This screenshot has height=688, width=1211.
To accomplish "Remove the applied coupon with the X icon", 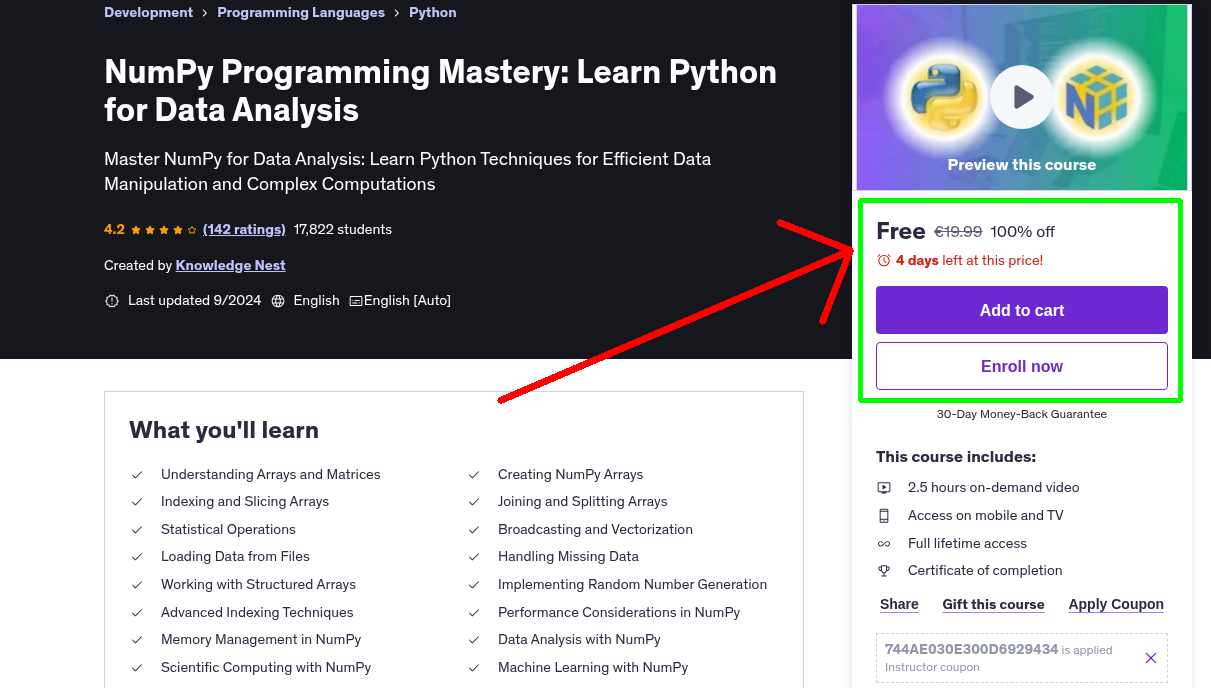I will 1151,658.
